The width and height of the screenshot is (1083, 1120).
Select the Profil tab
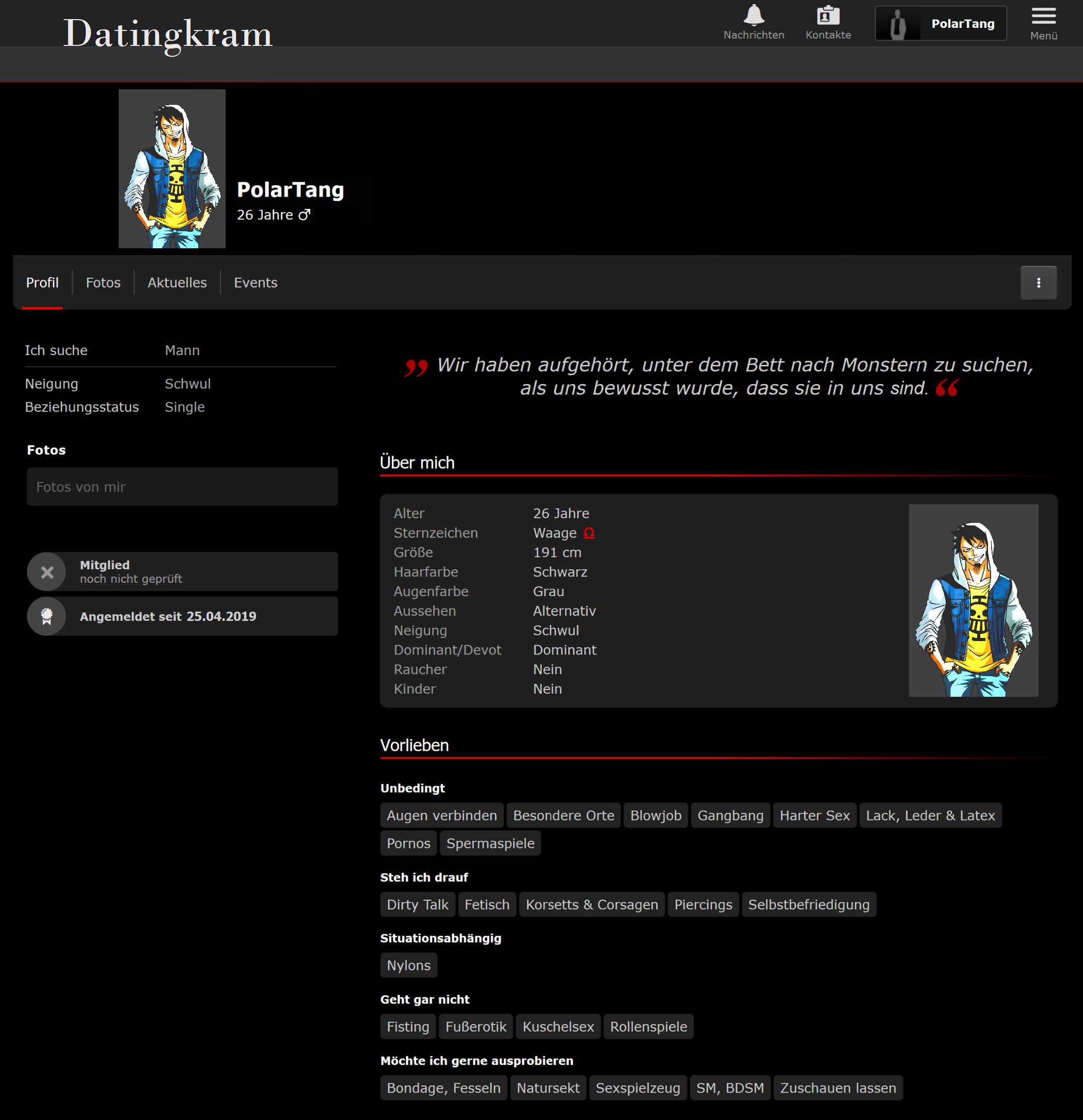[x=42, y=283]
